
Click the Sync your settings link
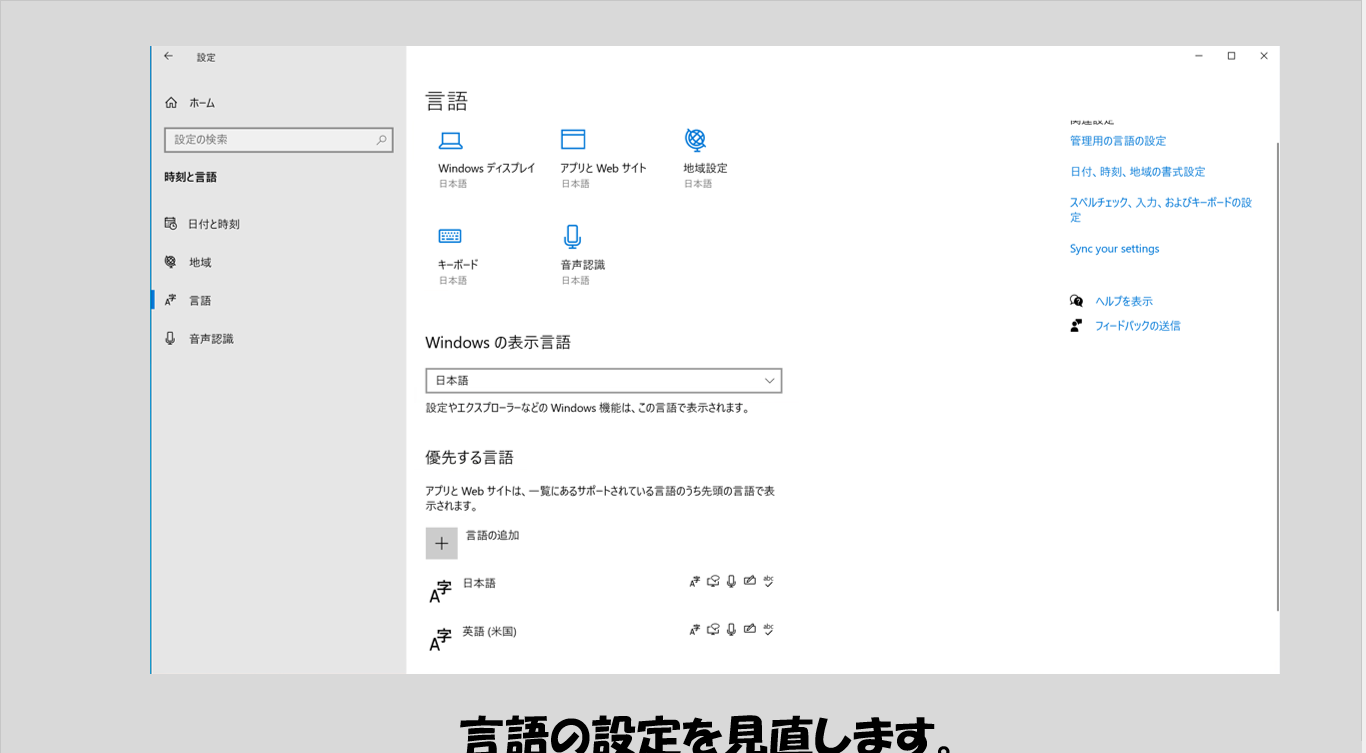[x=1114, y=249]
